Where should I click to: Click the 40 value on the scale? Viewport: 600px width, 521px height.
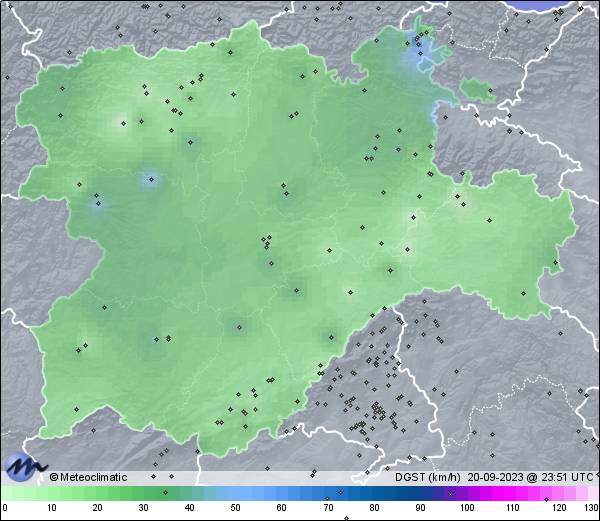coord(189,508)
